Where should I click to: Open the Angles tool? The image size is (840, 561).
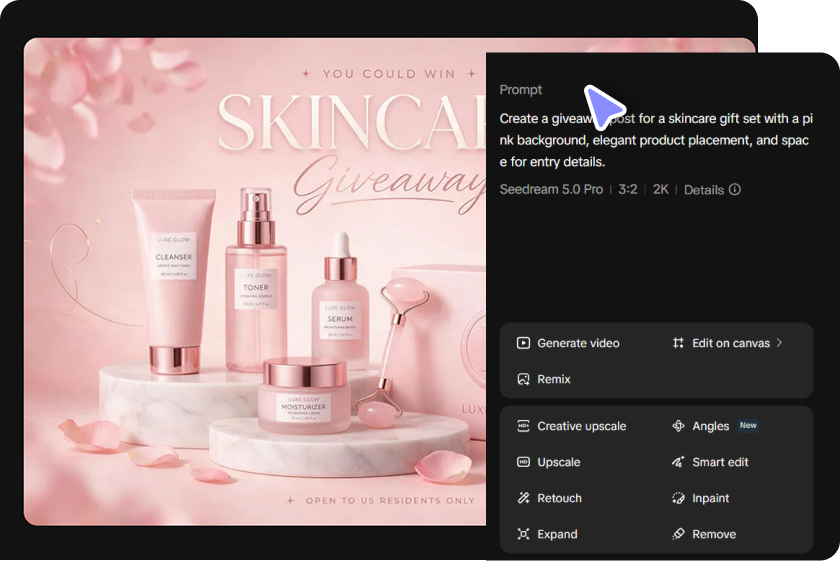pyautogui.click(x=710, y=426)
